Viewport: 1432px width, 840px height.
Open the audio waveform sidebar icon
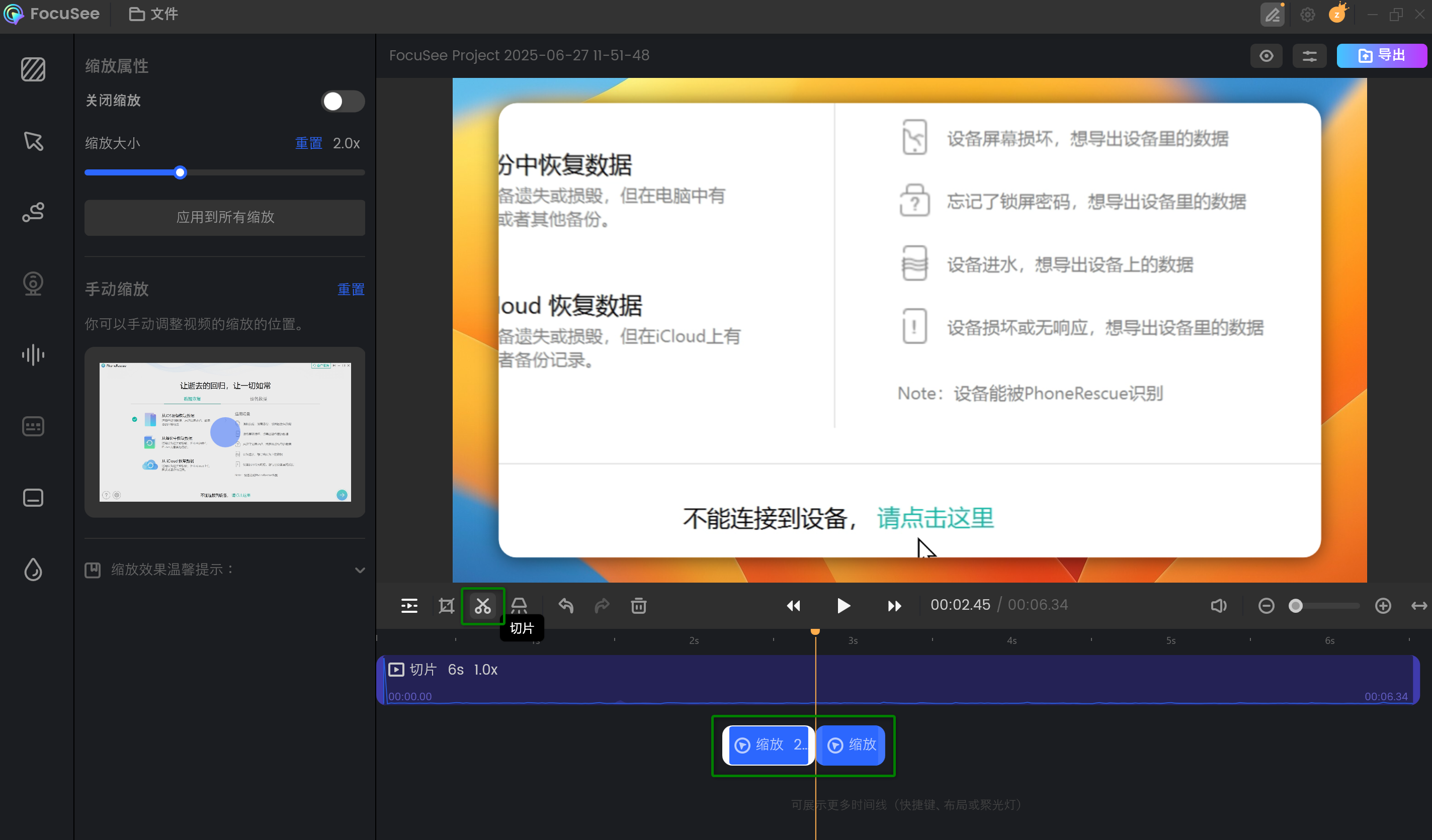33,355
